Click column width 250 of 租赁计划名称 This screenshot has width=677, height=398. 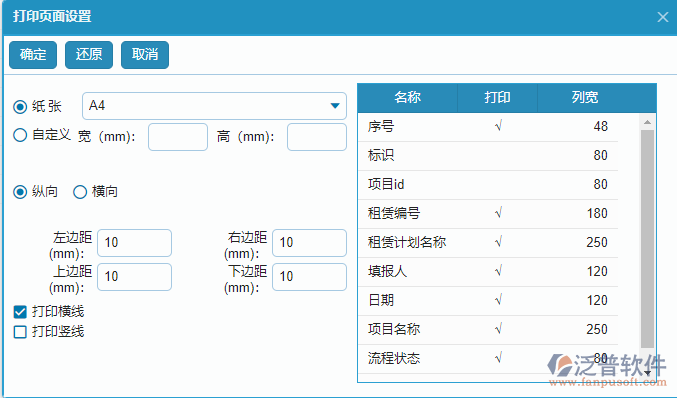(x=597, y=242)
